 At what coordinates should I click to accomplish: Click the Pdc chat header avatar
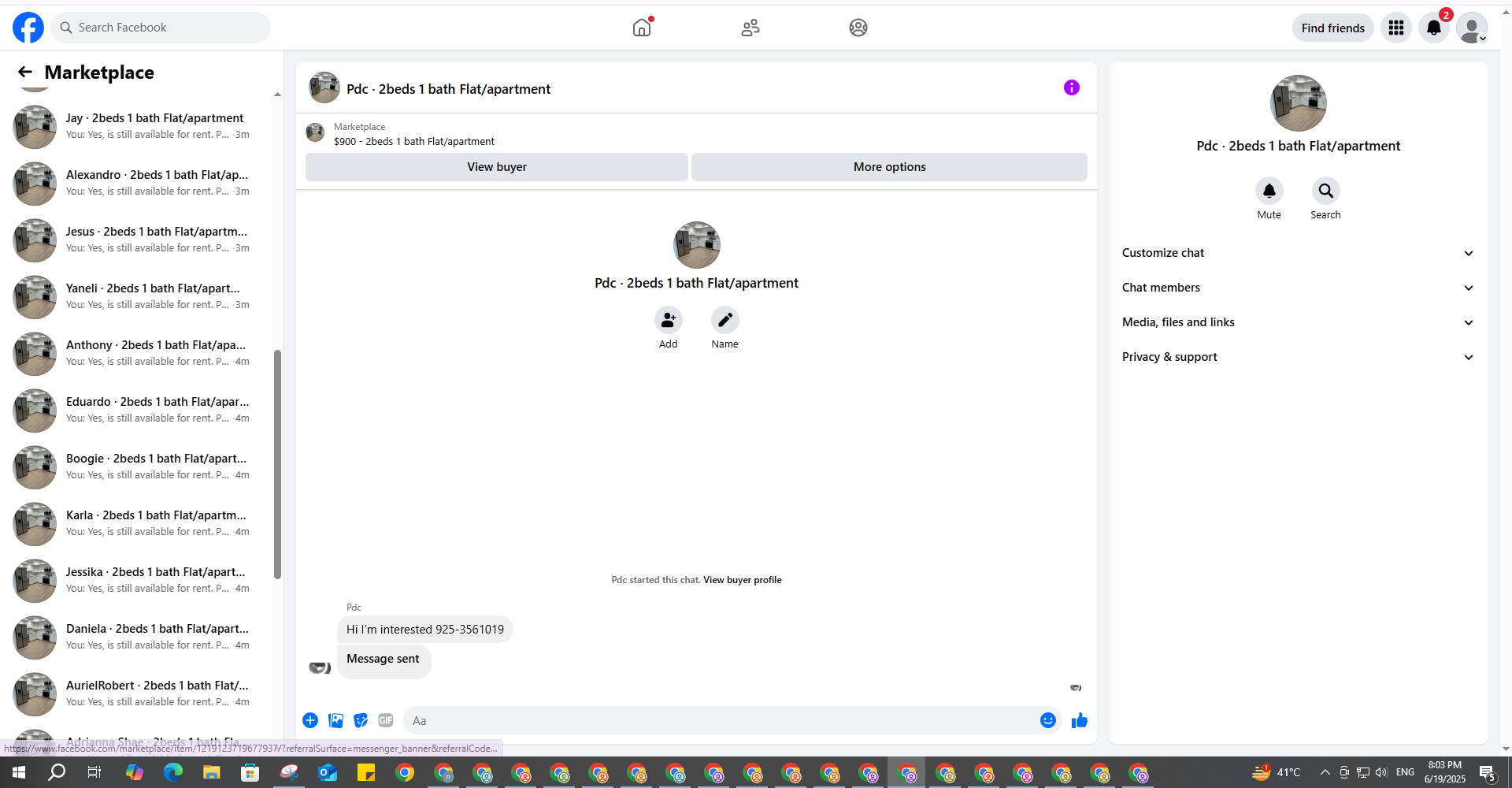pos(324,88)
